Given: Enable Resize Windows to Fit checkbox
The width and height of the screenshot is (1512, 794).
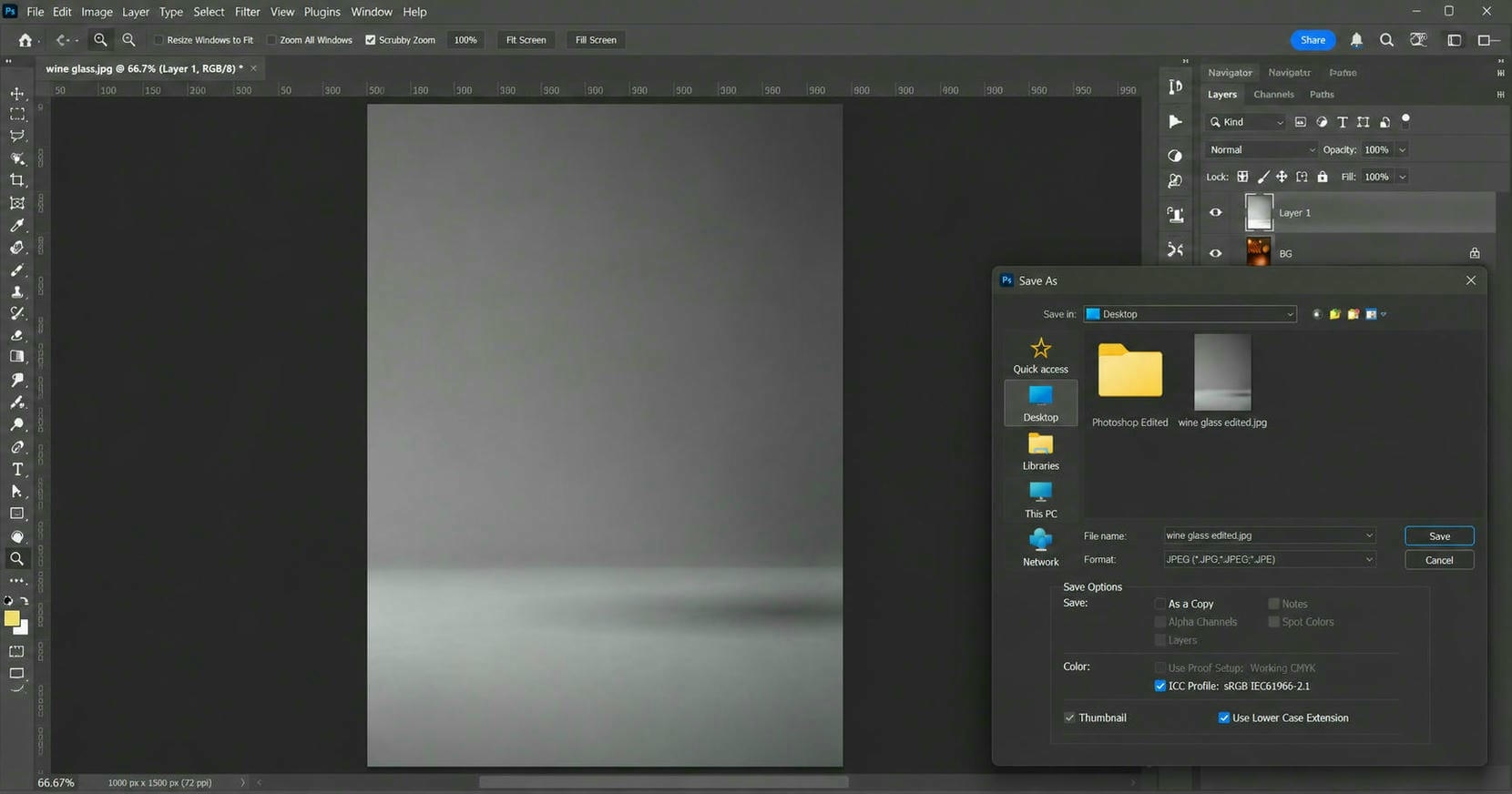Looking at the screenshot, I should [158, 40].
